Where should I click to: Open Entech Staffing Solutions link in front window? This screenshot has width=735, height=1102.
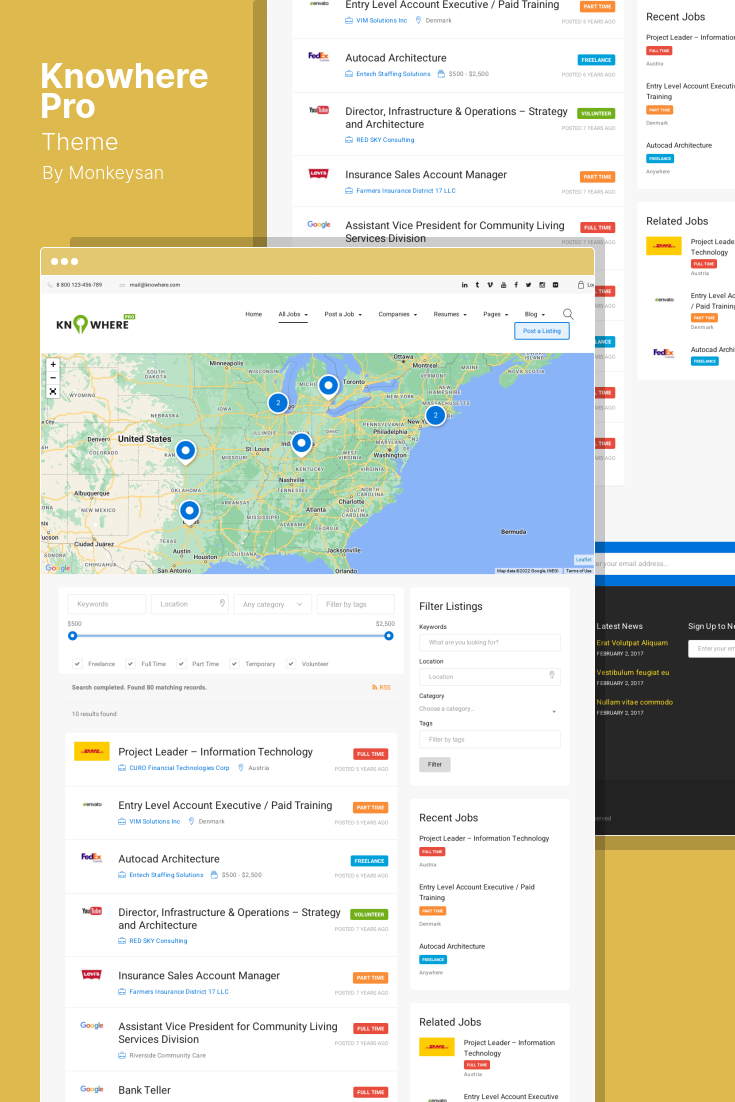pos(167,875)
